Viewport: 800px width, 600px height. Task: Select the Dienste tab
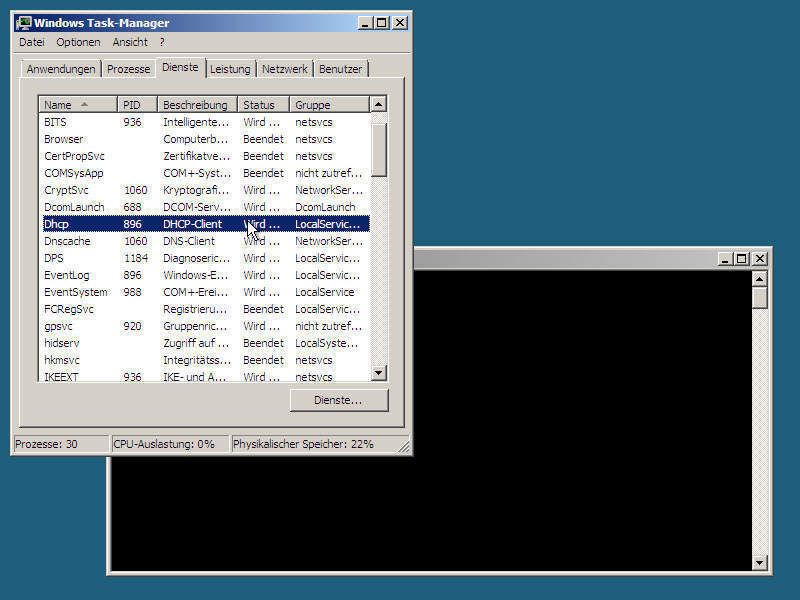pyautogui.click(x=180, y=67)
